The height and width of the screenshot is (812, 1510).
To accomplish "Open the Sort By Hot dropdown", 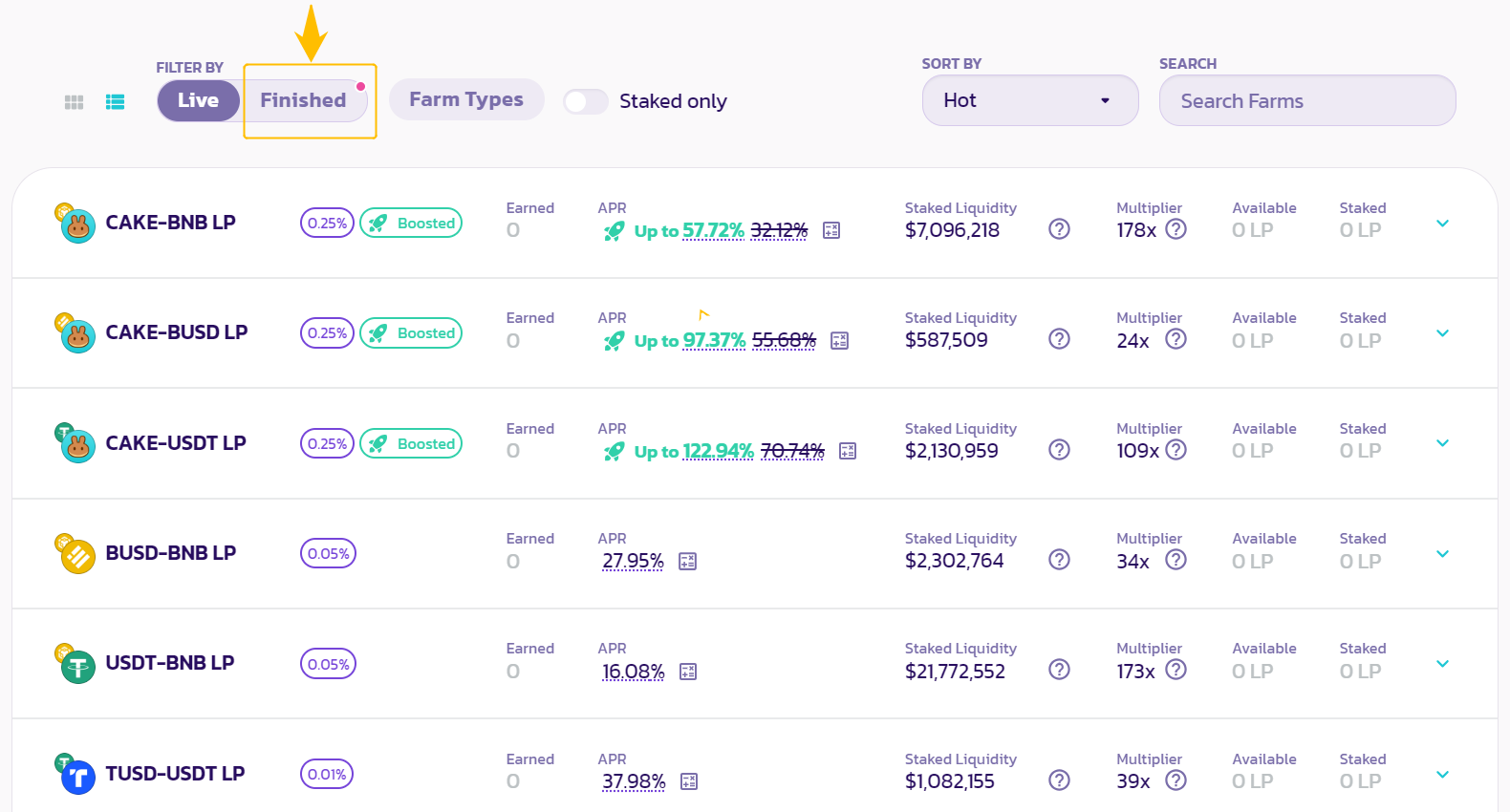I will pyautogui.click(x=1030, y=100).
